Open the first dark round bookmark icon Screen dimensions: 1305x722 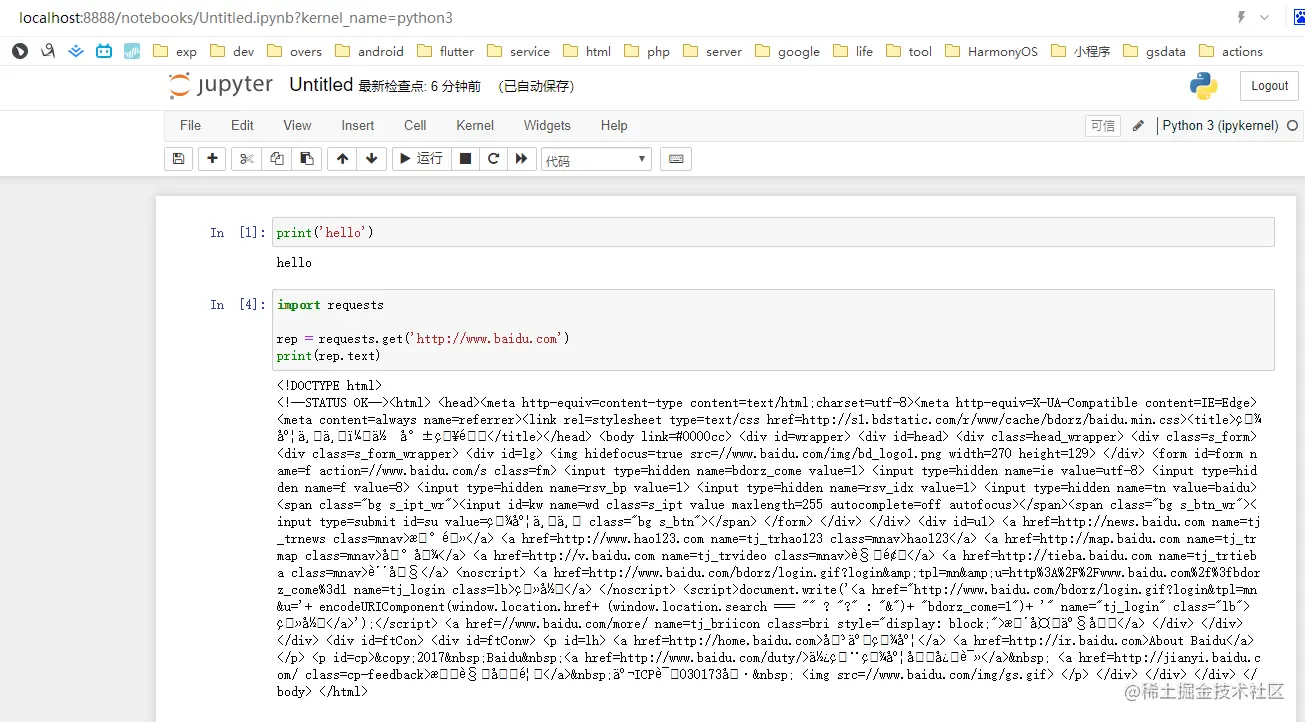click(20, 51)
